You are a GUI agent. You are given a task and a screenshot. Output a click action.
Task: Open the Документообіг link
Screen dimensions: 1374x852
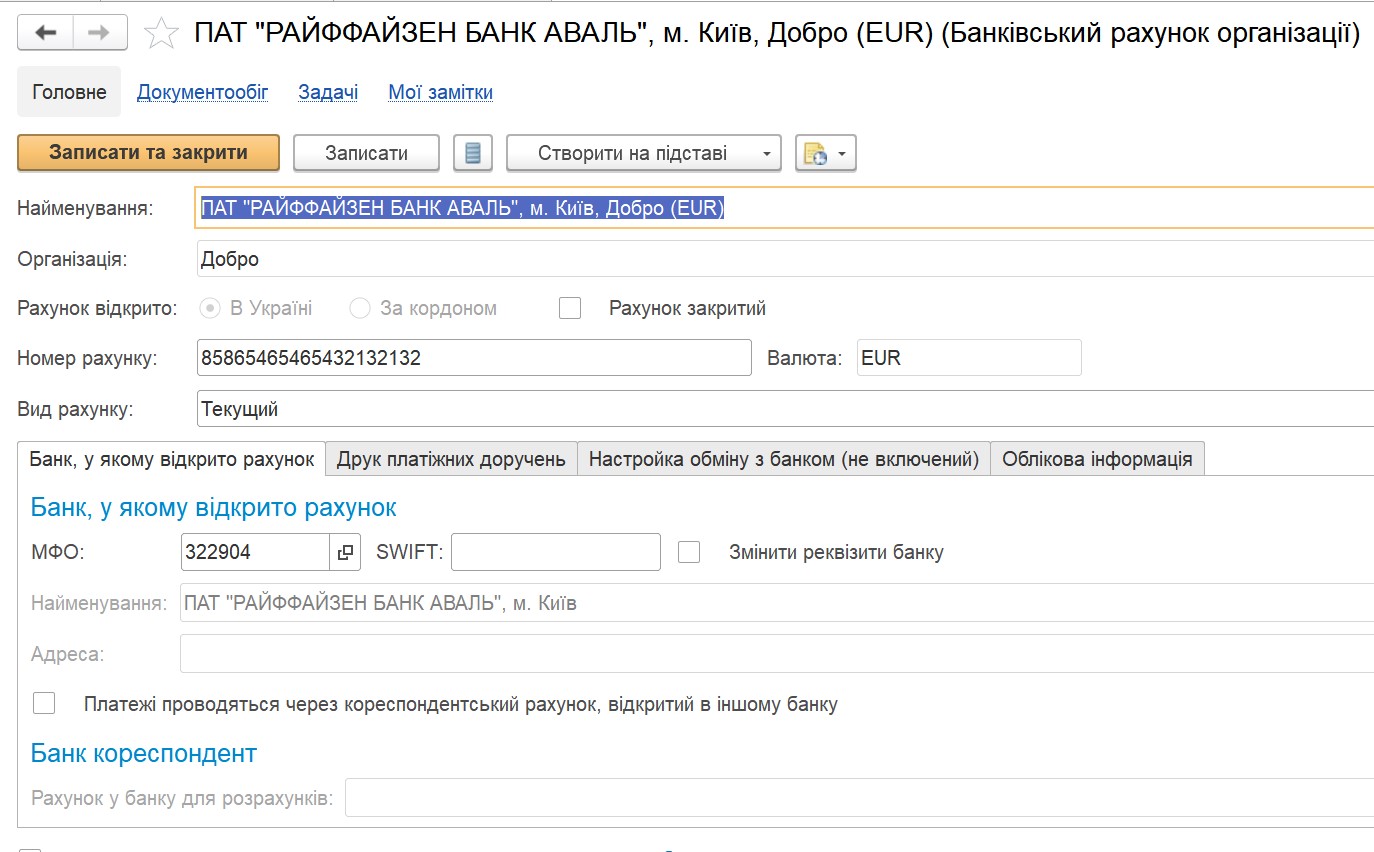[203, 93]
